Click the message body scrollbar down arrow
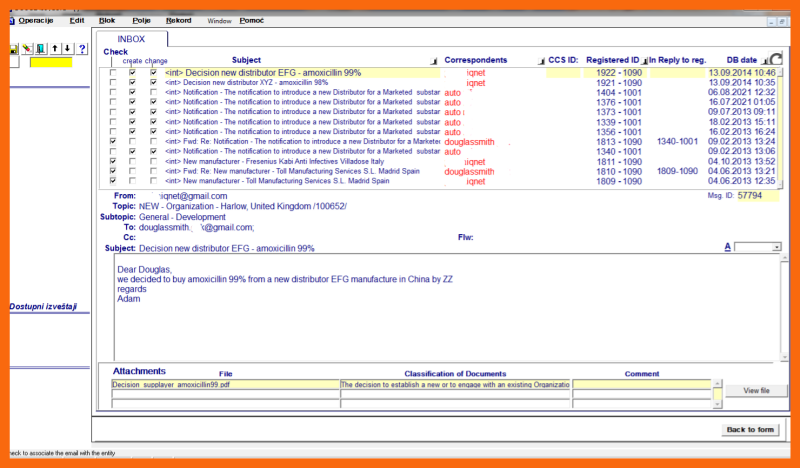The height and width of the screenshot is (468, 800). click(785, 357)
